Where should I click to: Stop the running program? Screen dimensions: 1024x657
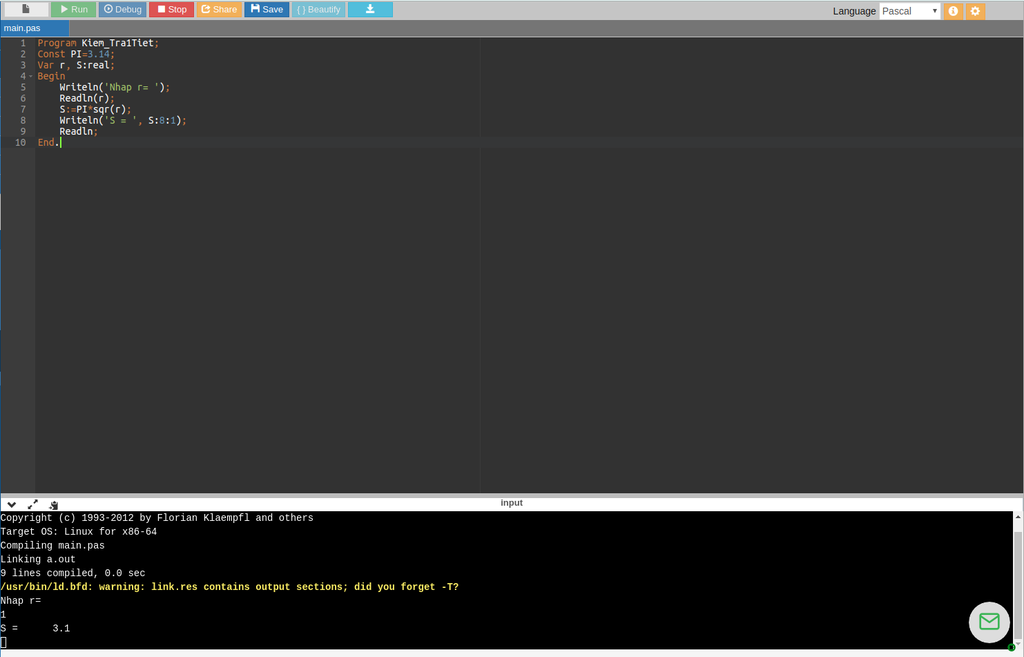(172, 9)
